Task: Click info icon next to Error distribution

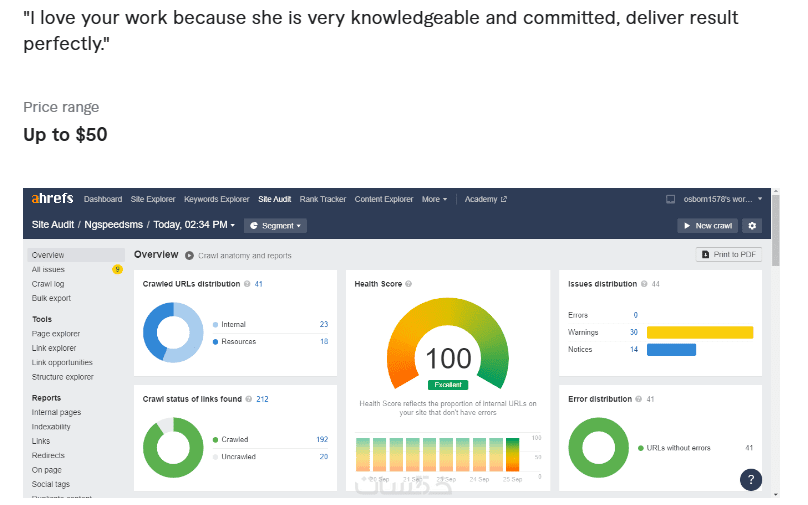Action: pyautogui.click(x=638, y=399)
